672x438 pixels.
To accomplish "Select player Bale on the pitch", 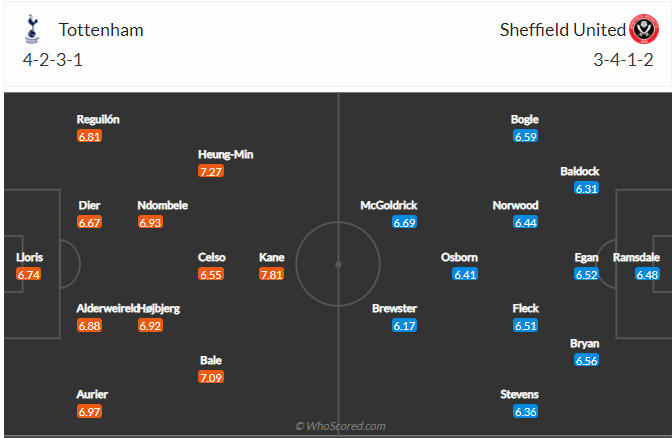I will point(210,360).
